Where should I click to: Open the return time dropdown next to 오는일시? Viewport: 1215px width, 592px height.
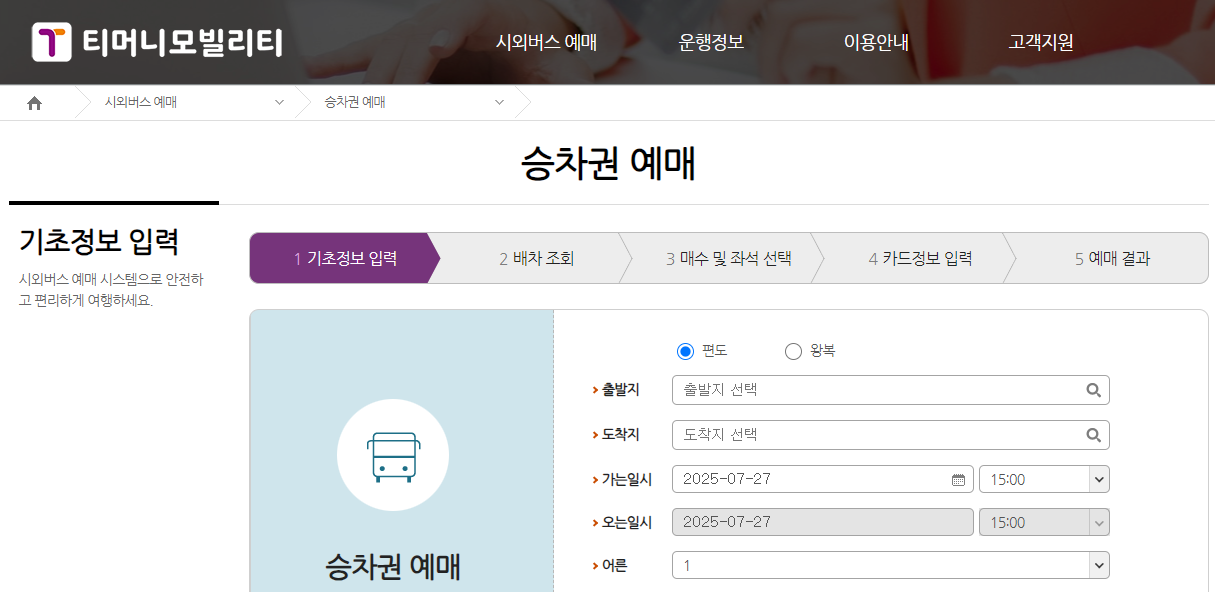tap(1097, 521)
